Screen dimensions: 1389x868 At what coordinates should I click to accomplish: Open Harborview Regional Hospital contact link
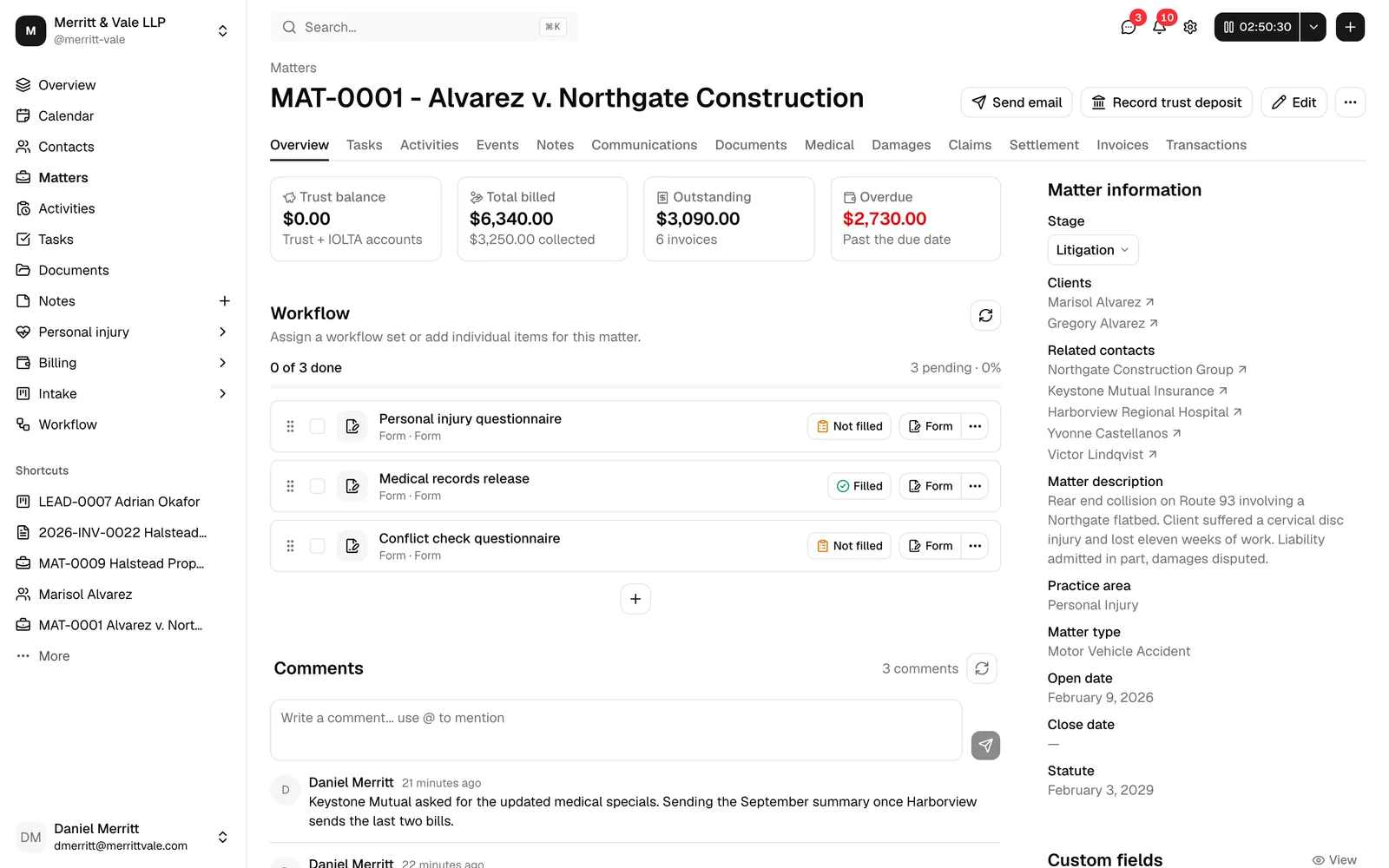coord(1144,412)
